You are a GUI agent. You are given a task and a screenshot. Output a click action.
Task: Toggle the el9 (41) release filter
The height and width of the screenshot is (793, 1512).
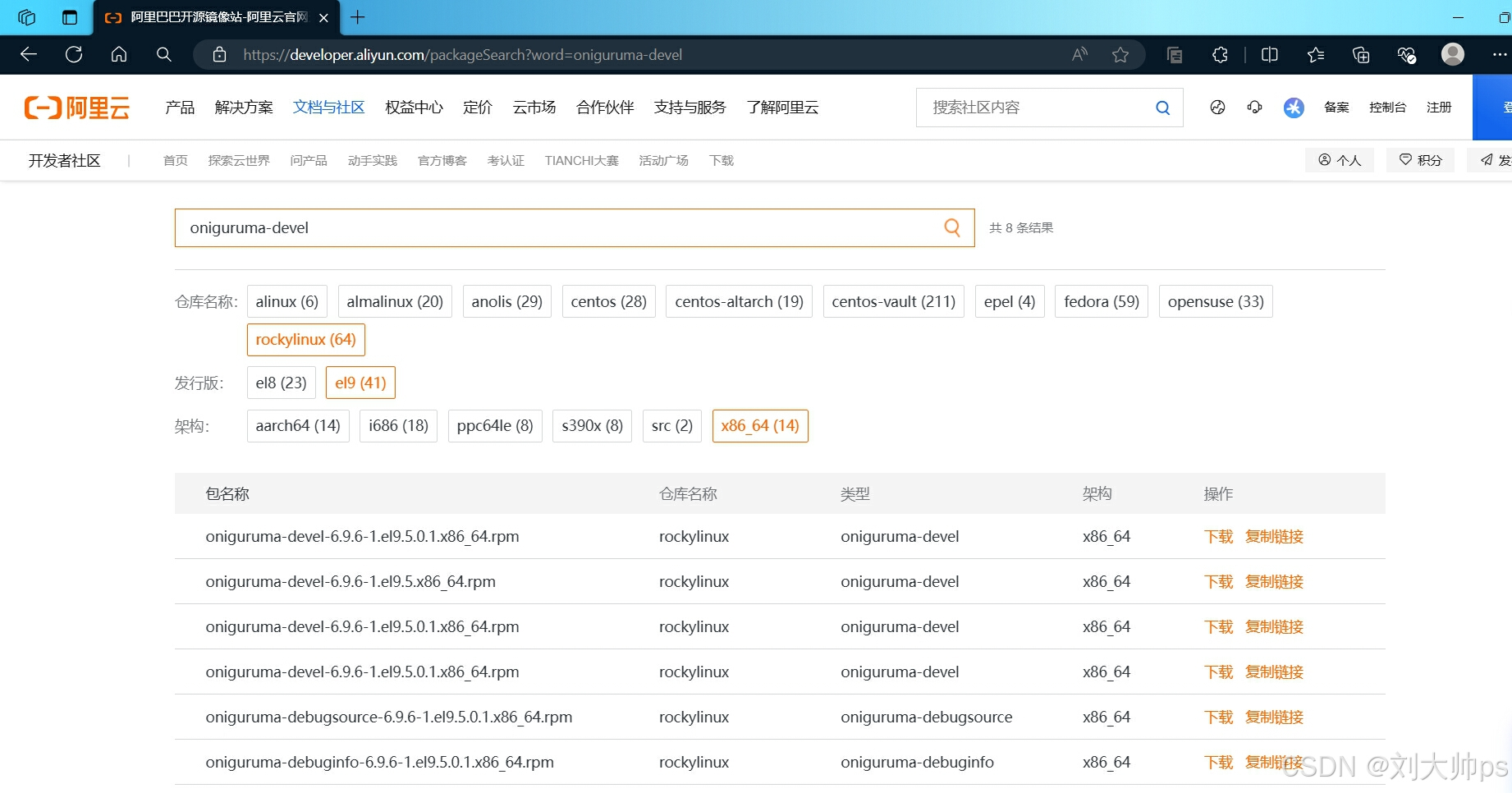pos(360,383)
